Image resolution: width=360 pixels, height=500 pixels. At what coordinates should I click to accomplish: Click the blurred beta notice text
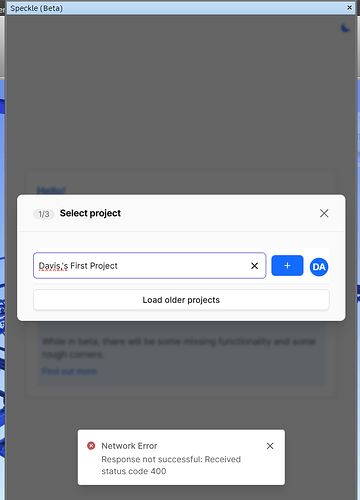click(x=179, y=347)
